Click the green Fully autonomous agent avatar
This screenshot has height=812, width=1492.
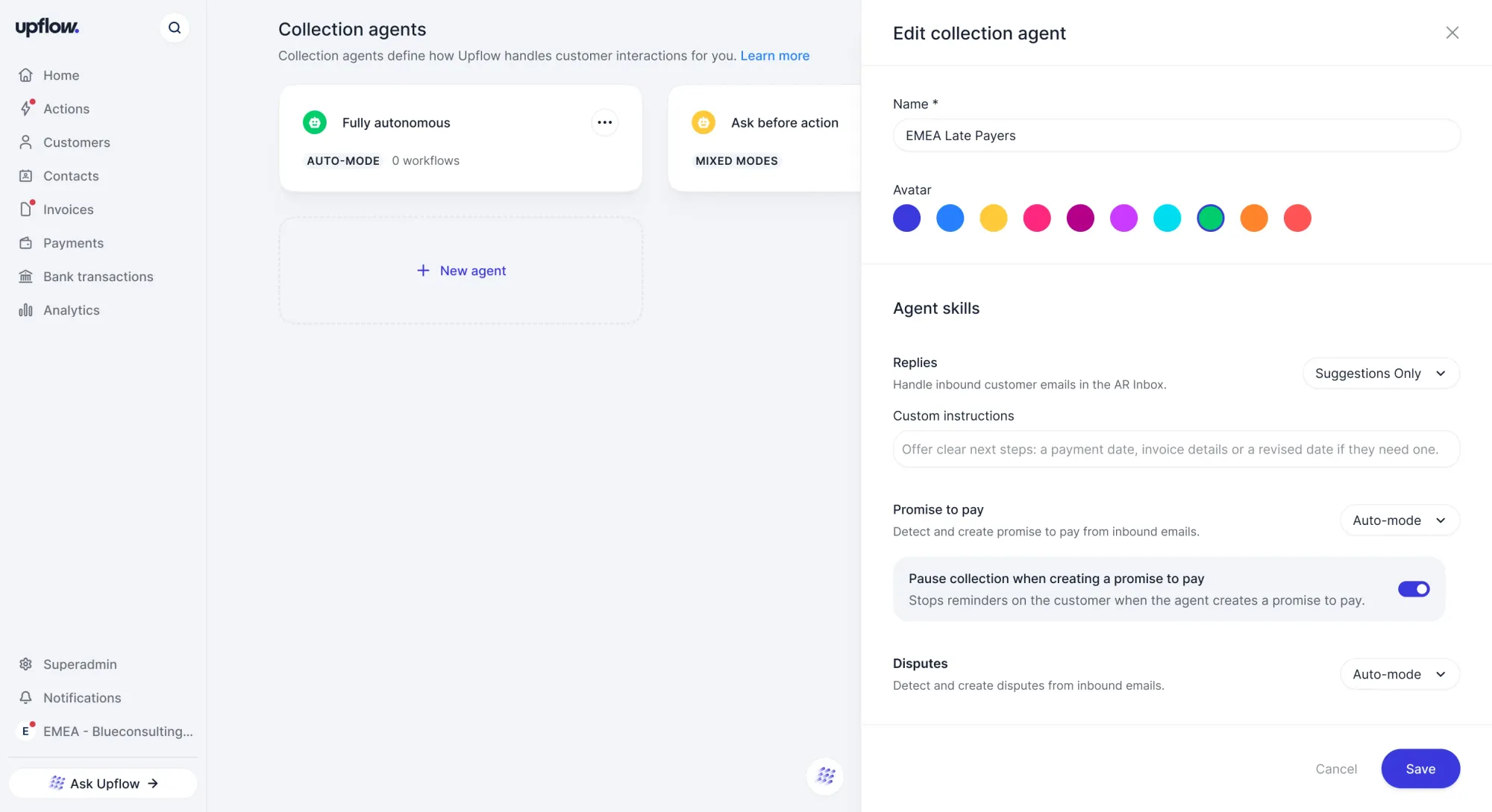pyautogui.click(x=315, y=122)
